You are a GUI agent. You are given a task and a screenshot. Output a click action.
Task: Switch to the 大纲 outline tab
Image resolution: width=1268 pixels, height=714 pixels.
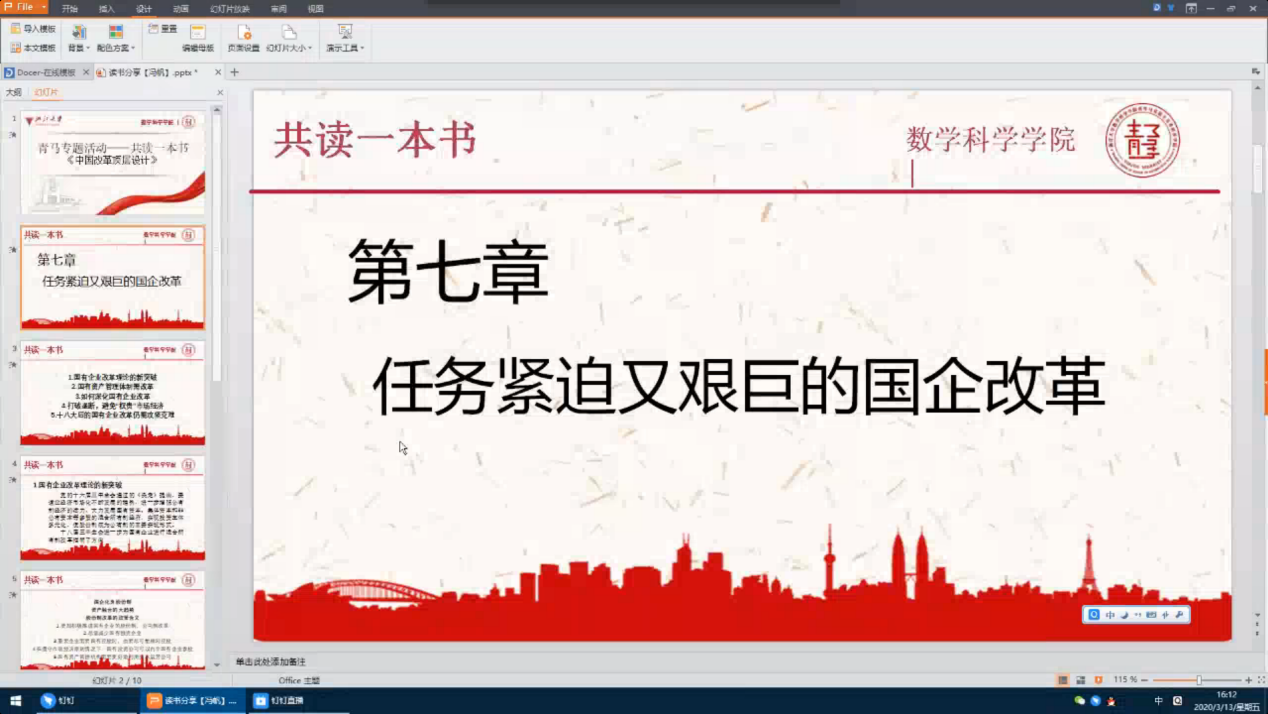[13, 92]
